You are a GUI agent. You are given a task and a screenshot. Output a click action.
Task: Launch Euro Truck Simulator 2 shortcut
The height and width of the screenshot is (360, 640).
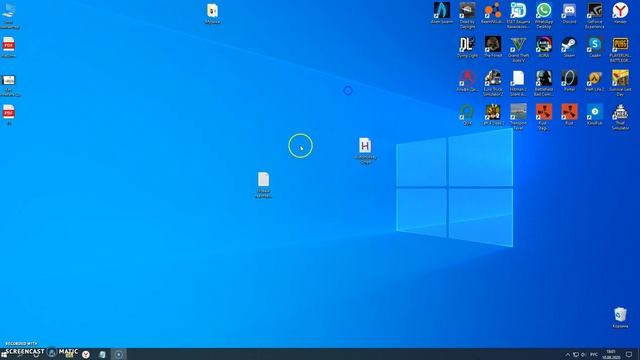(x=493, y=83)
